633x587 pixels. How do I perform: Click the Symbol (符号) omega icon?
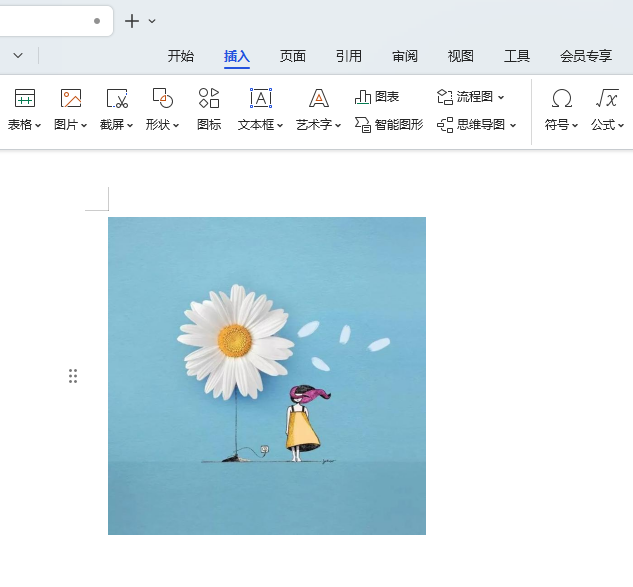tap(562, 98)
